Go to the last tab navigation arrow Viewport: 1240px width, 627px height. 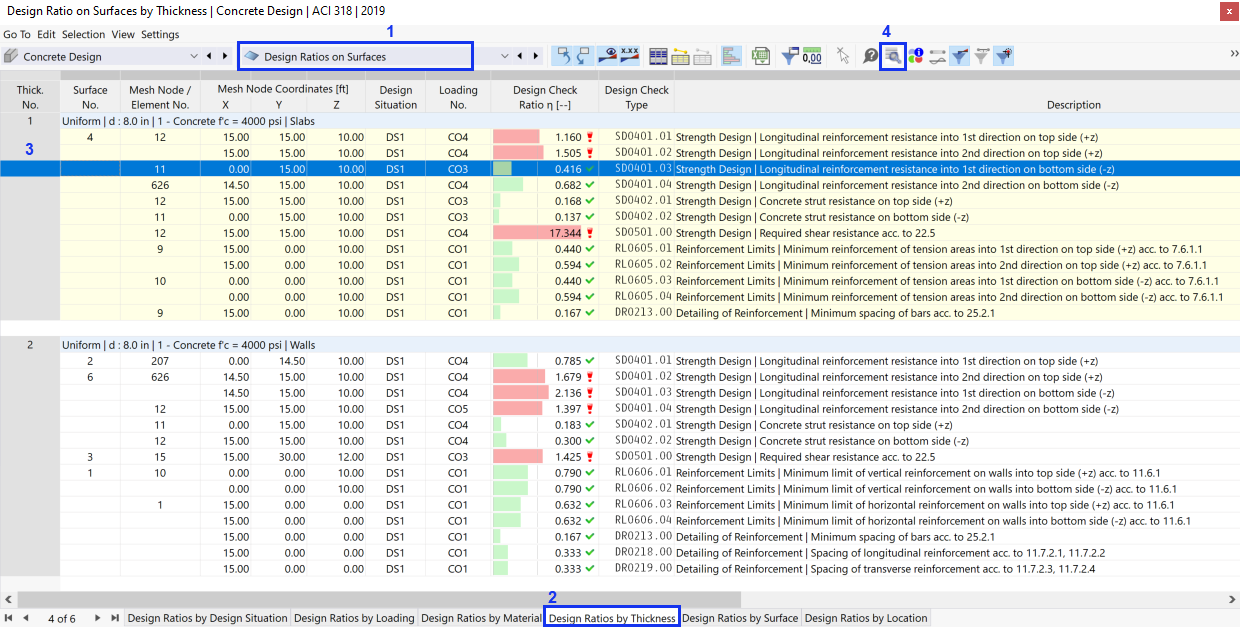[115, 618]
